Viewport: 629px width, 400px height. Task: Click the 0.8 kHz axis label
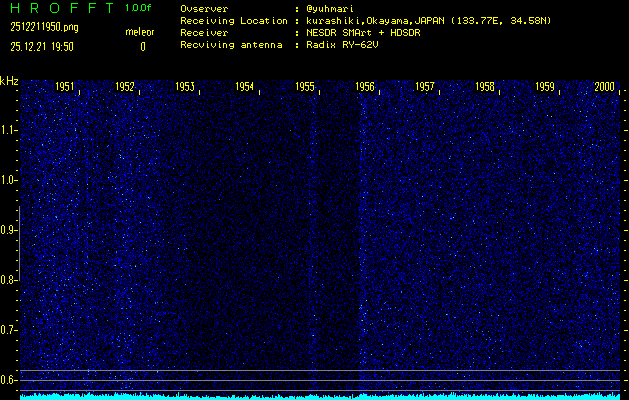tap(7, 280)
